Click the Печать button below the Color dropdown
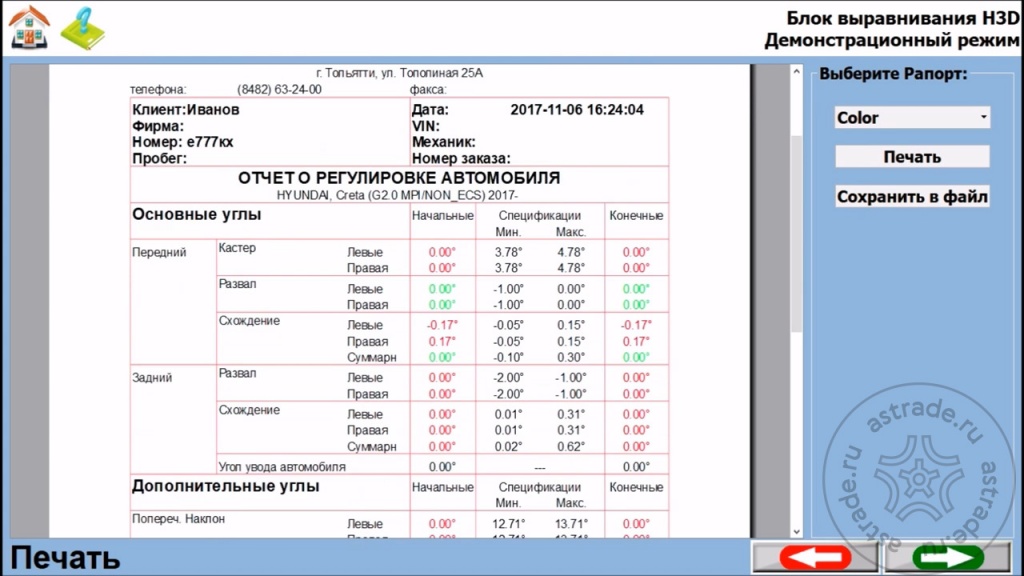 912,157
